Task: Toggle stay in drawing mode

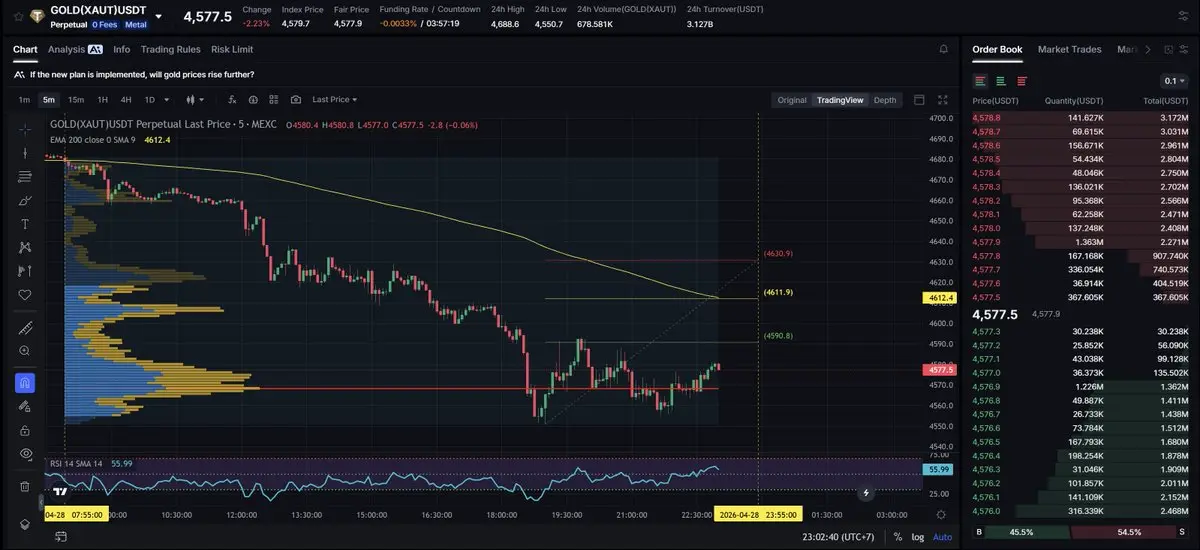Action: tap(25, 407)
